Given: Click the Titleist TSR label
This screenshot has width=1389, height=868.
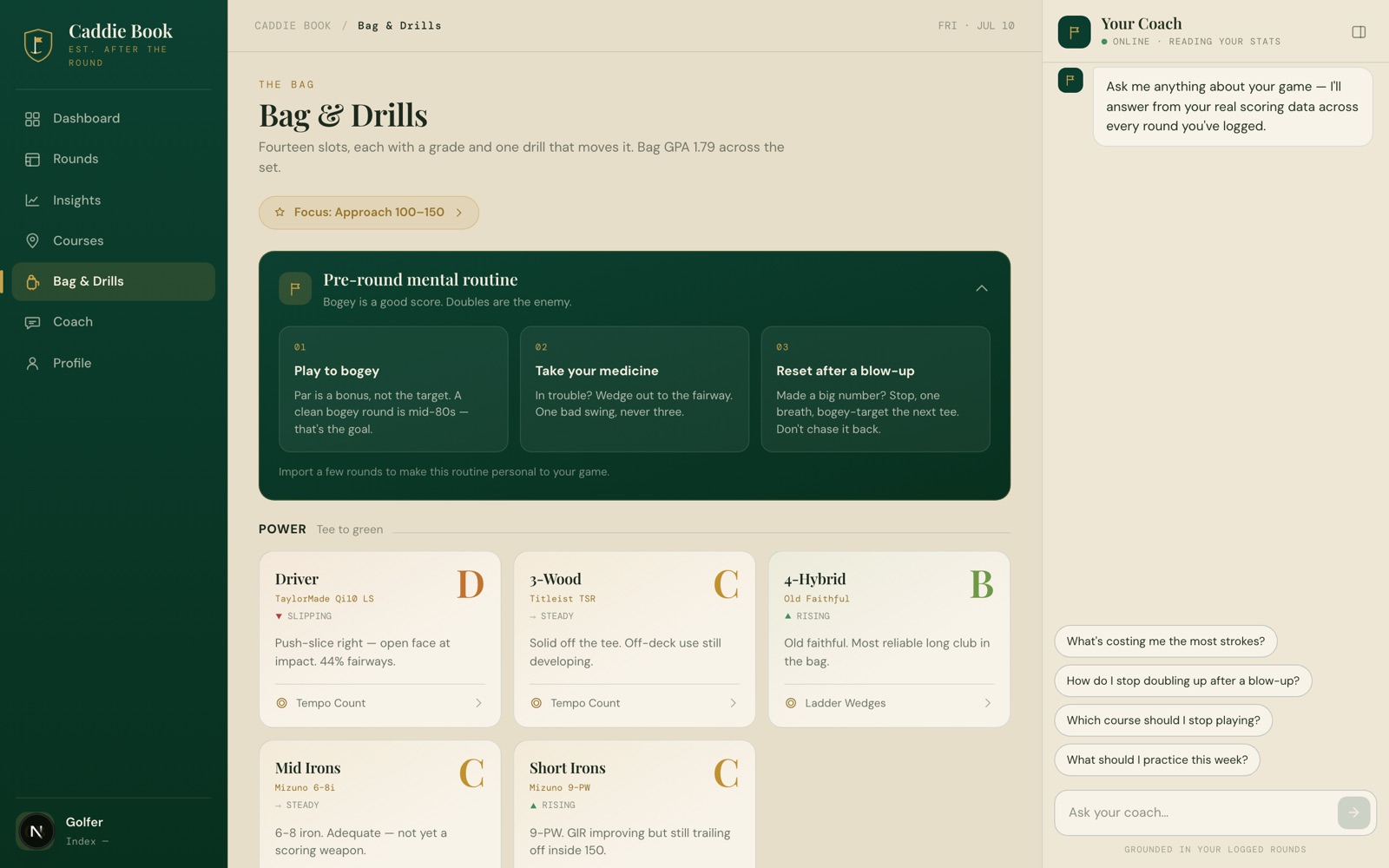Looking at the screenshot, I should point(563,599).
